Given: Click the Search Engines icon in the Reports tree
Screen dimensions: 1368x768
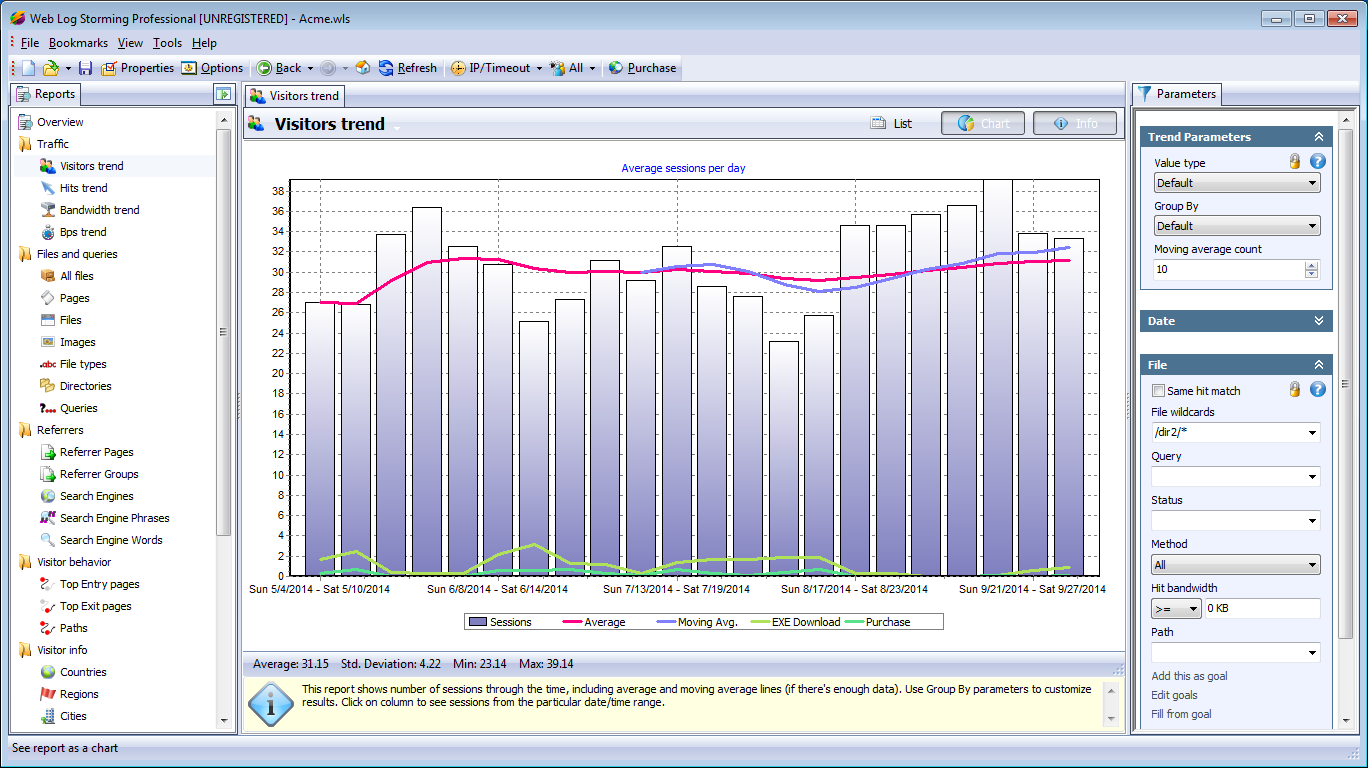Looking at the screenshot, I should point(47,496).
